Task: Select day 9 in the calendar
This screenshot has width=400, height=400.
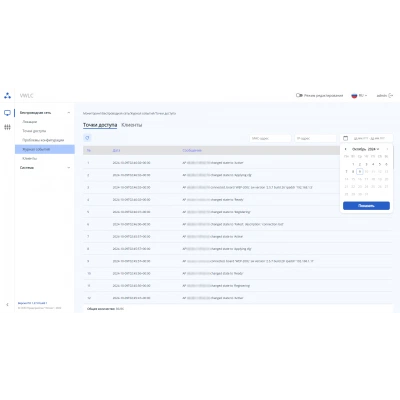Action: click(360, 171)
